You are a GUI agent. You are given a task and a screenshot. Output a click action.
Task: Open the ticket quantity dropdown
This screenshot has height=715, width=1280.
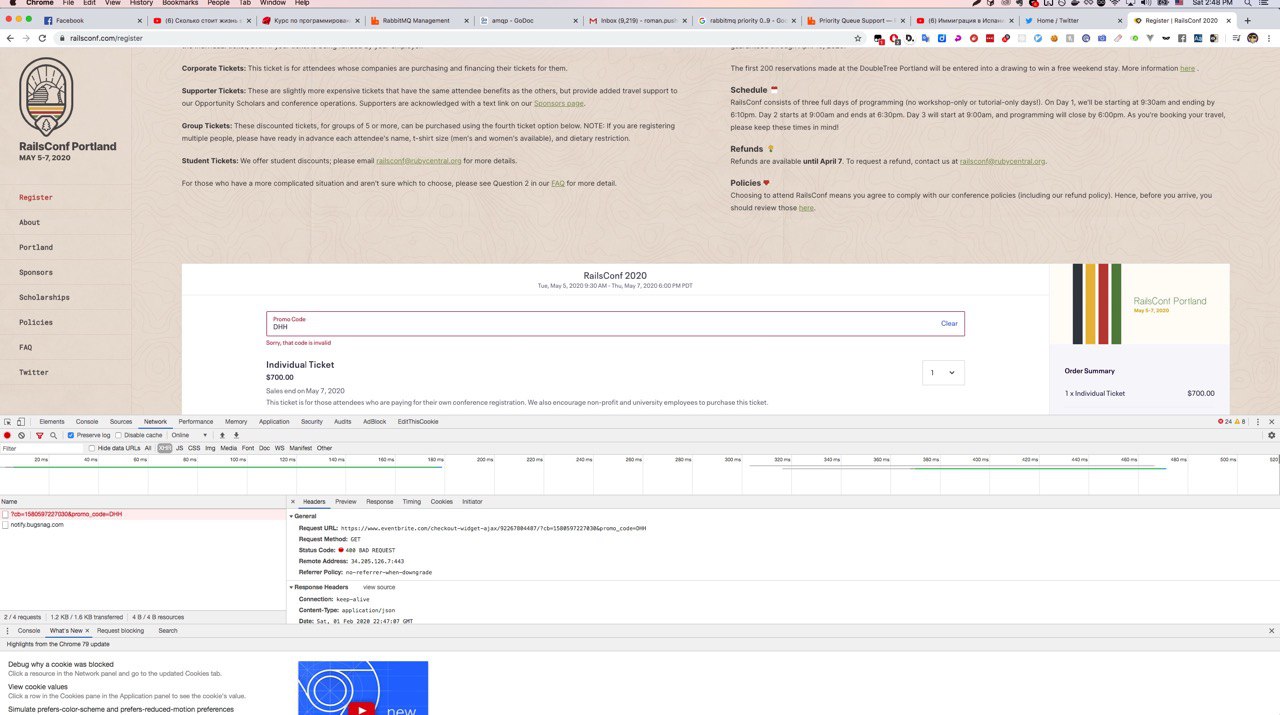click(943, 373)
